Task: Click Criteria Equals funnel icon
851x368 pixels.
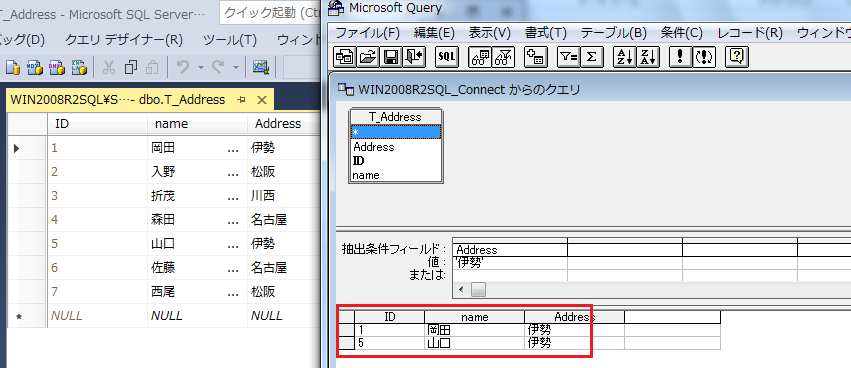Action: point(569,56)
